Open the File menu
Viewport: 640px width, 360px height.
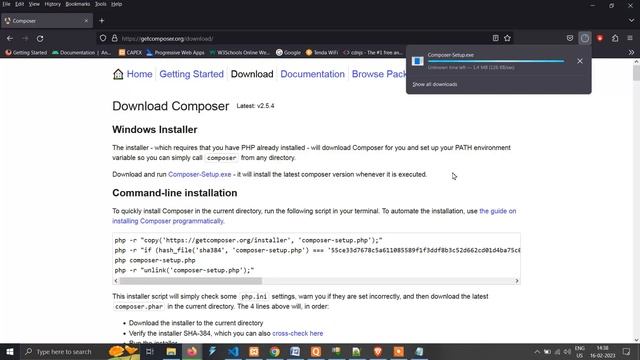(6, 4)
